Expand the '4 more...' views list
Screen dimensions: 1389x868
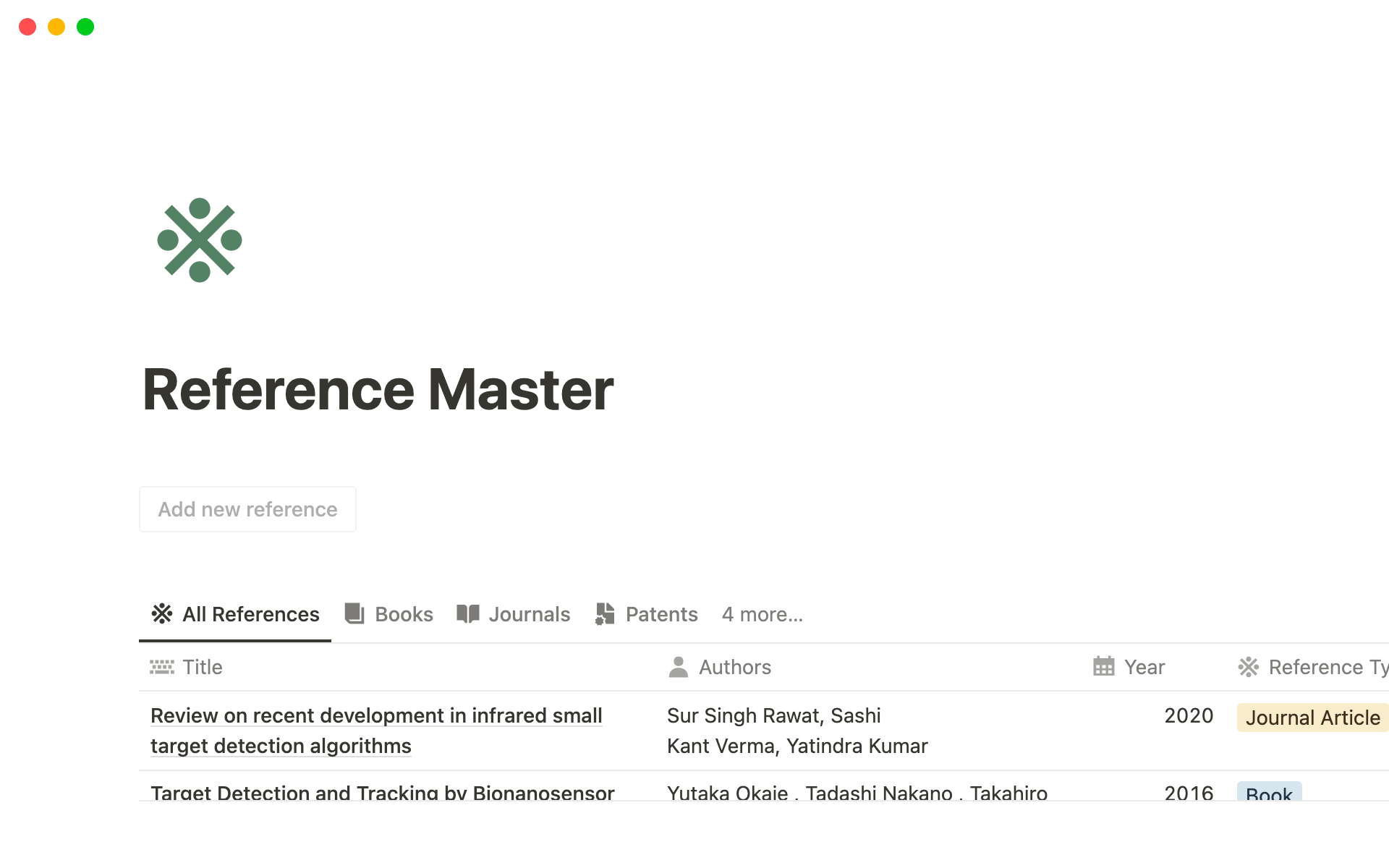pos(763,615)
